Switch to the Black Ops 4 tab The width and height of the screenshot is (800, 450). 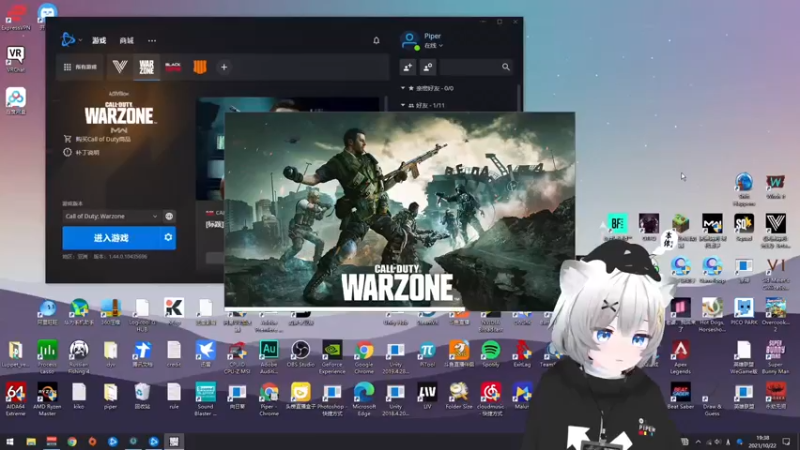199,67
